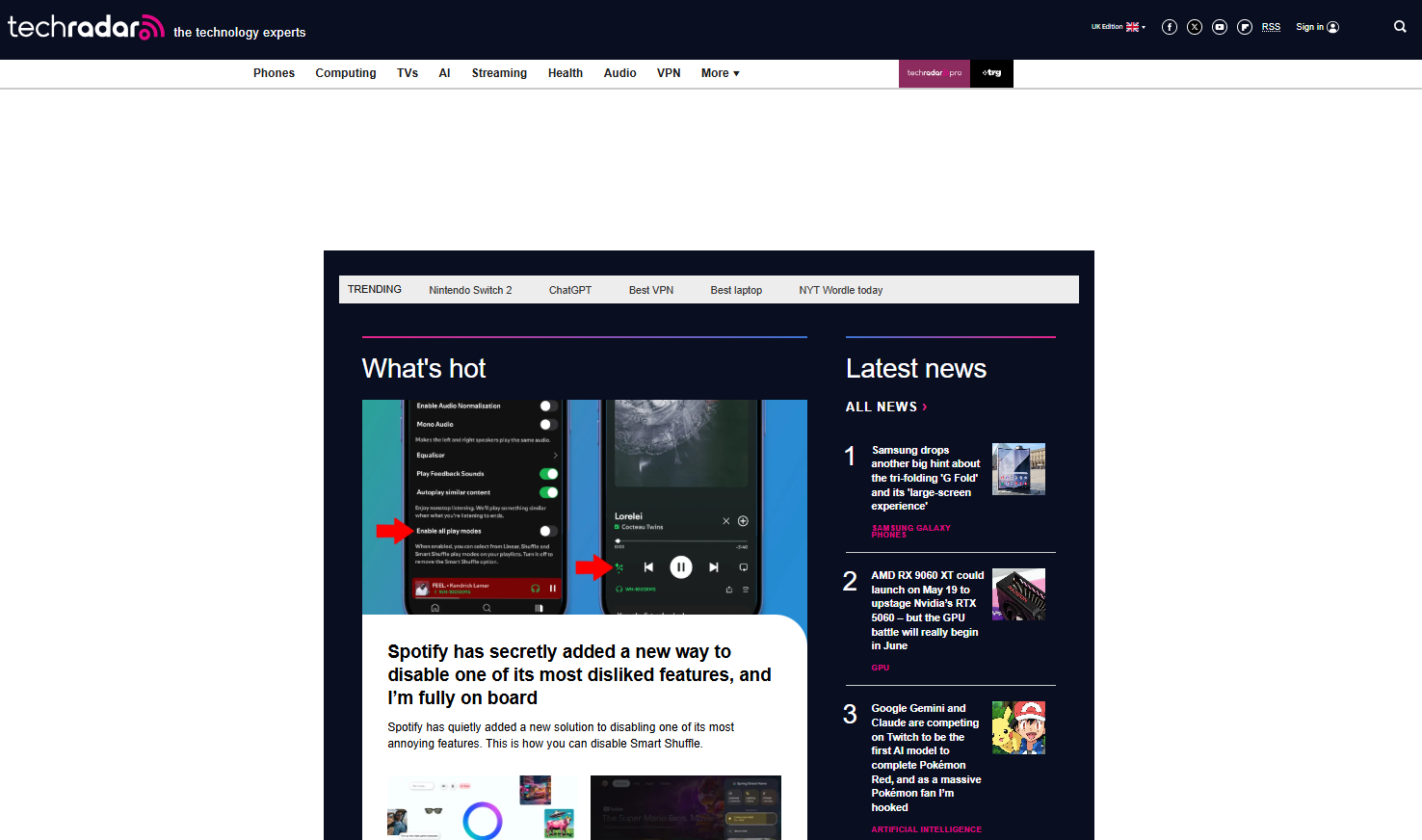Click the Pokémon Ash and Pikachu thumbnail
1422x840 pixels.
[1018, 727]
